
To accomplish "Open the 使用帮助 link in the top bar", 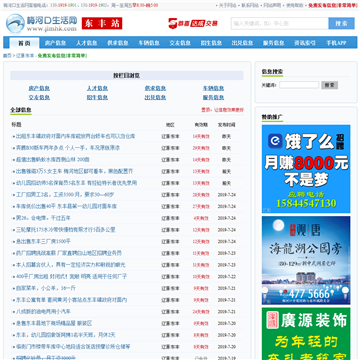I will pos(295,5).
